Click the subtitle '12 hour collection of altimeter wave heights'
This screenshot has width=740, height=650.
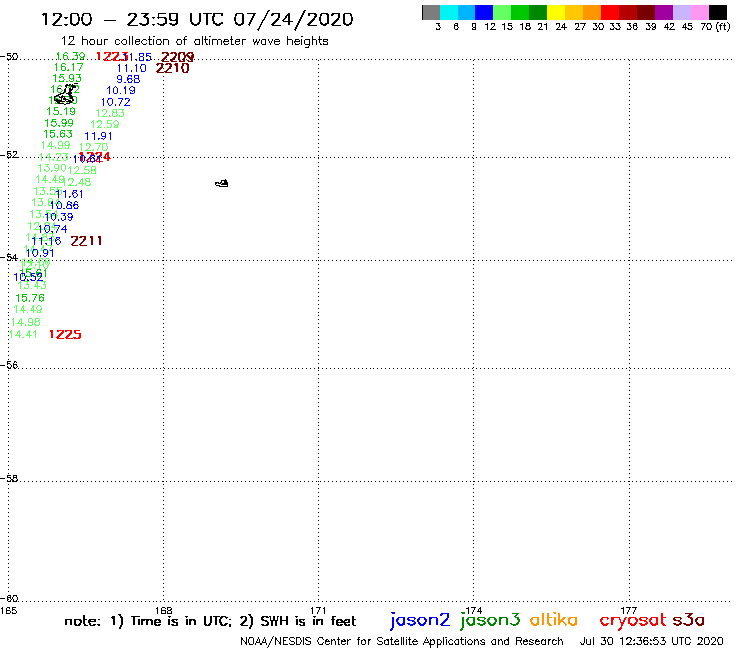[x=194, y=41]
